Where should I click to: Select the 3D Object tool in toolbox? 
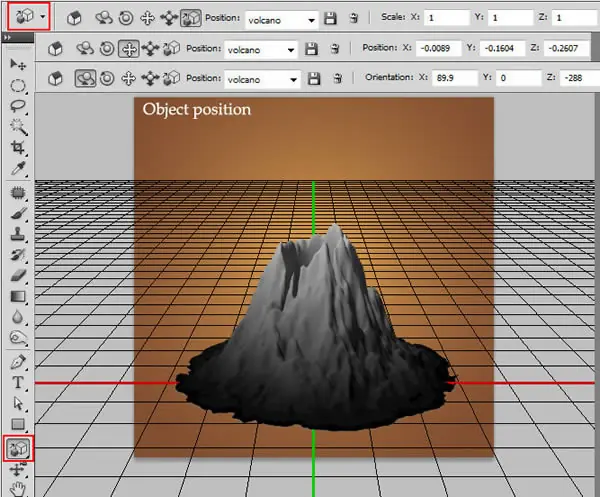[x=18, y=448]
